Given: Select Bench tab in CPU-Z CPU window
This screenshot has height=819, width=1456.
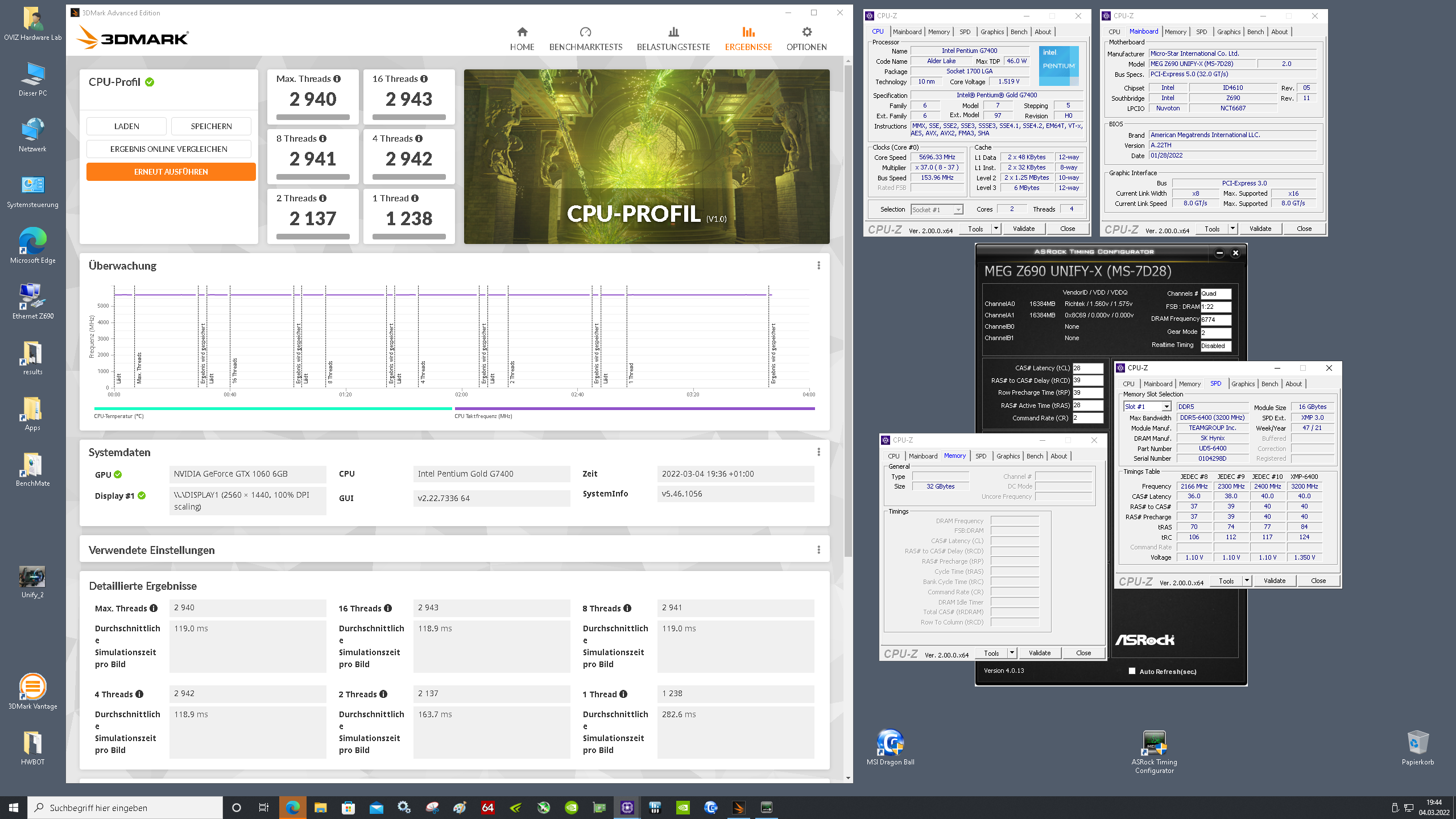Looking at the screenshot, I should [1019, 32].
